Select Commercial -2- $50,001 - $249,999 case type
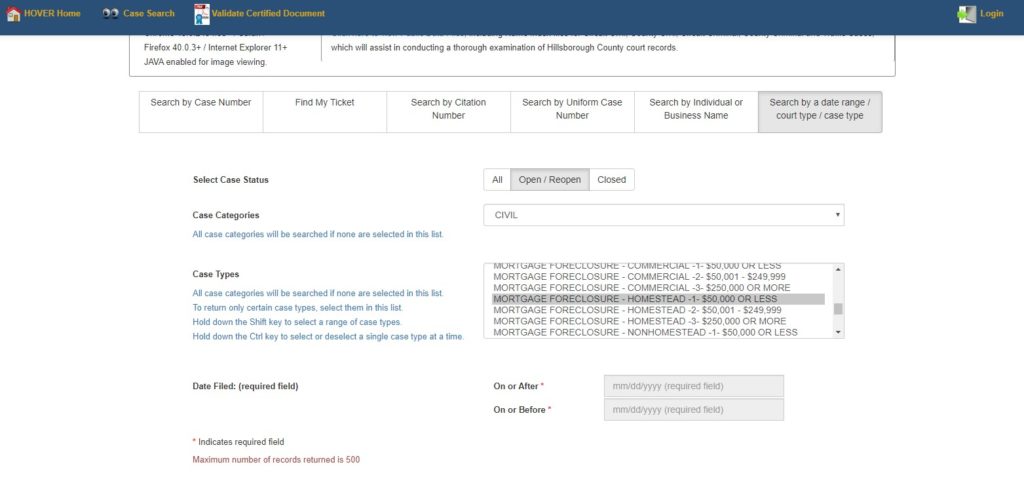 pos(658,276)
